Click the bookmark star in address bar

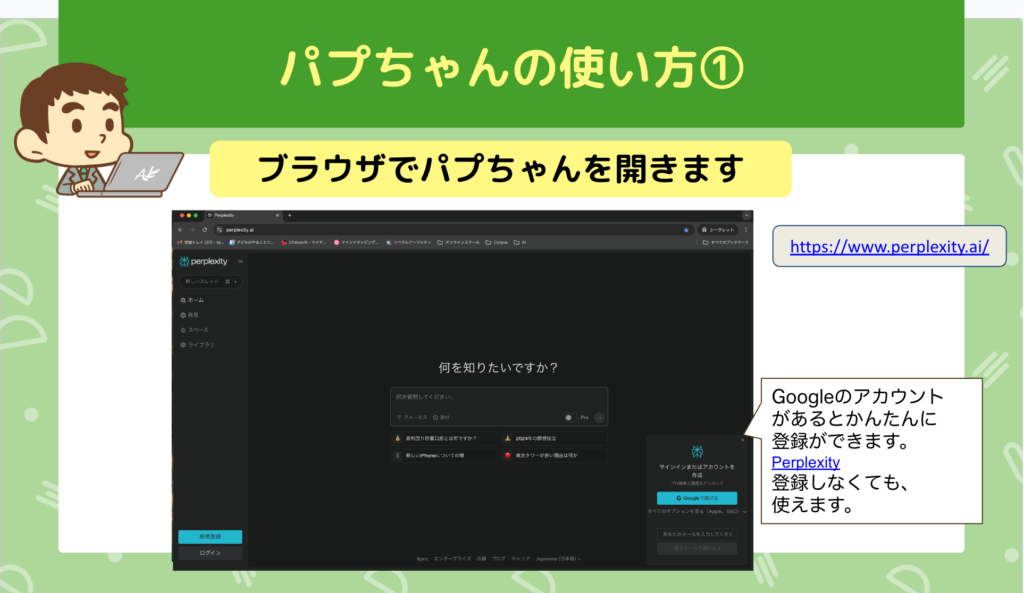pyautogui.click(x=686, y=230)
